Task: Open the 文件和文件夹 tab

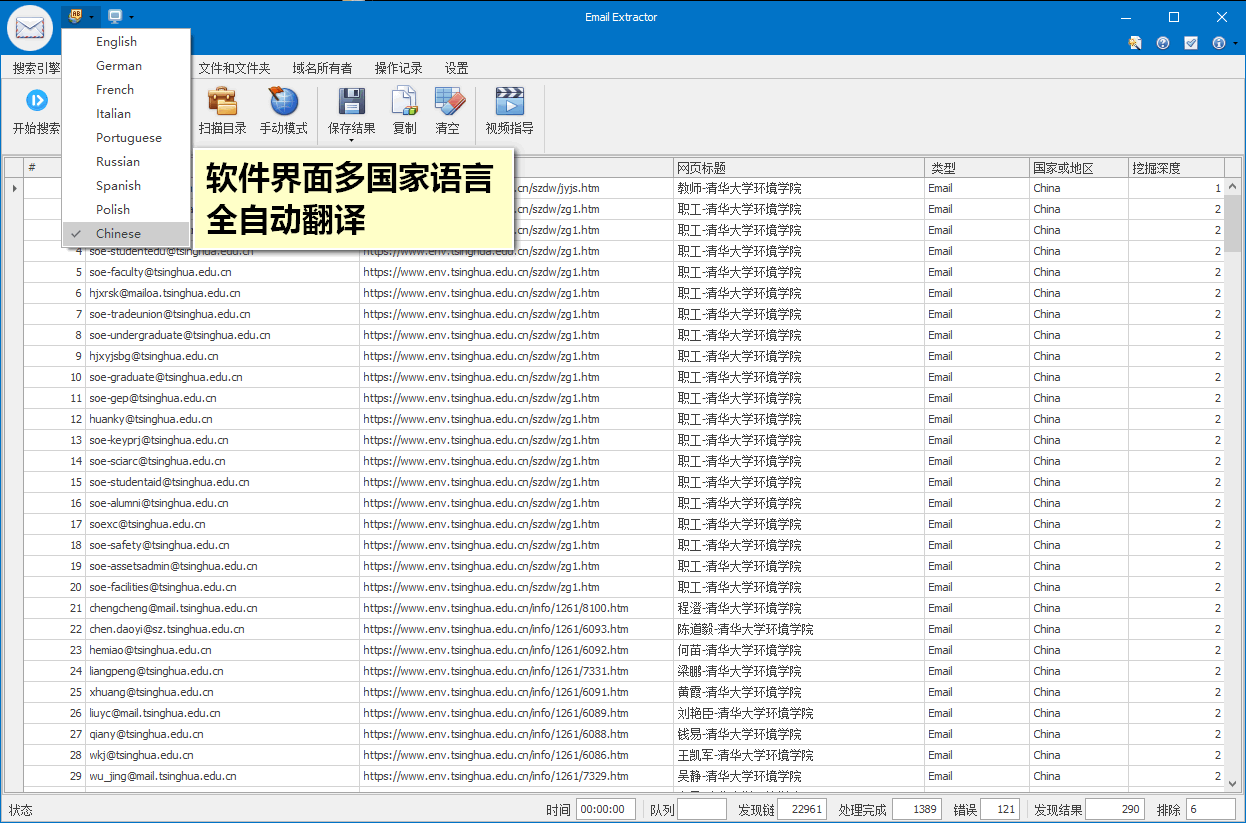Action: coord(234,69)
